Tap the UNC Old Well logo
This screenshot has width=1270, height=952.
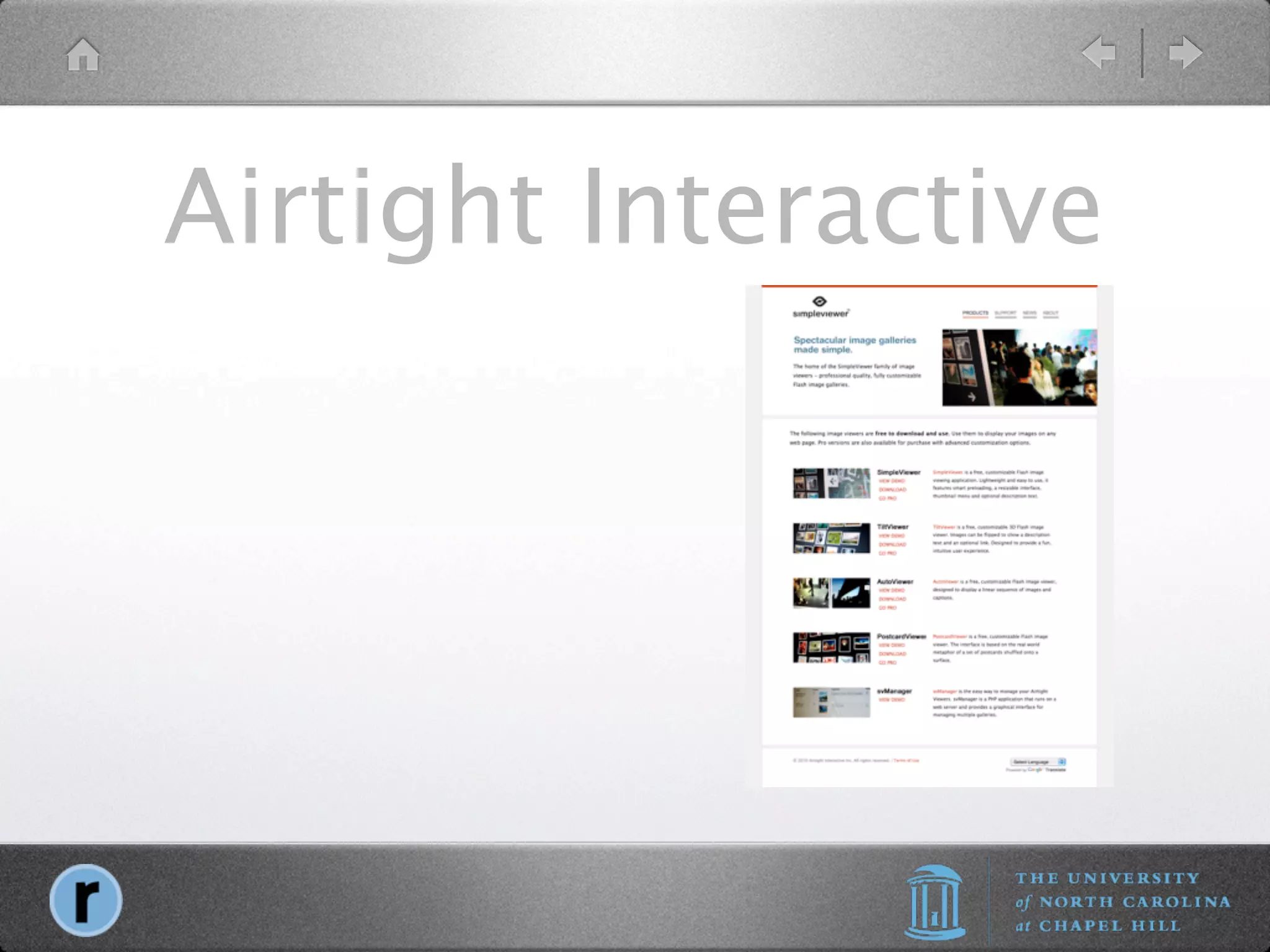click(x=933, y=902)
